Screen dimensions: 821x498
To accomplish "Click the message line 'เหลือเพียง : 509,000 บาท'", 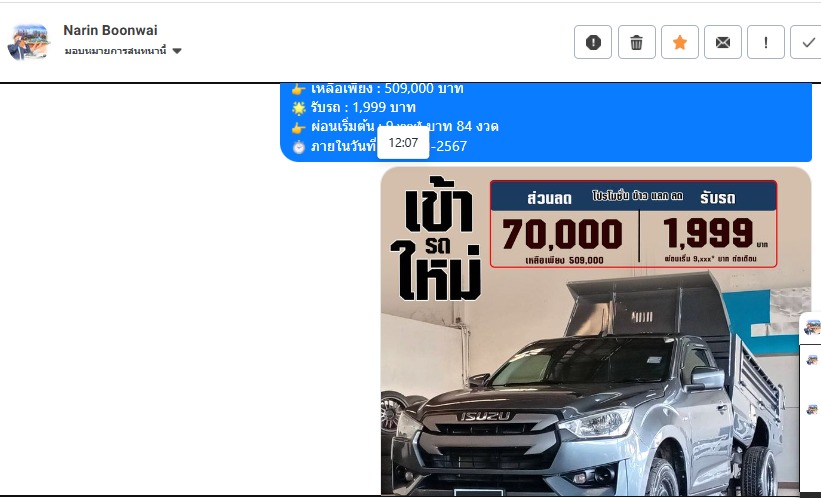I will tap(387, 88).
